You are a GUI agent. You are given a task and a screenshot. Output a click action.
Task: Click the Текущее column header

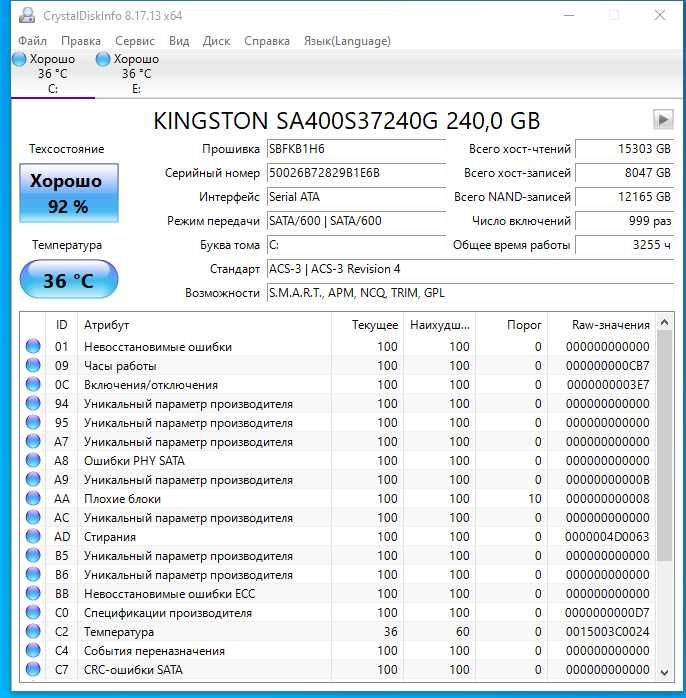tap(368, 325)
